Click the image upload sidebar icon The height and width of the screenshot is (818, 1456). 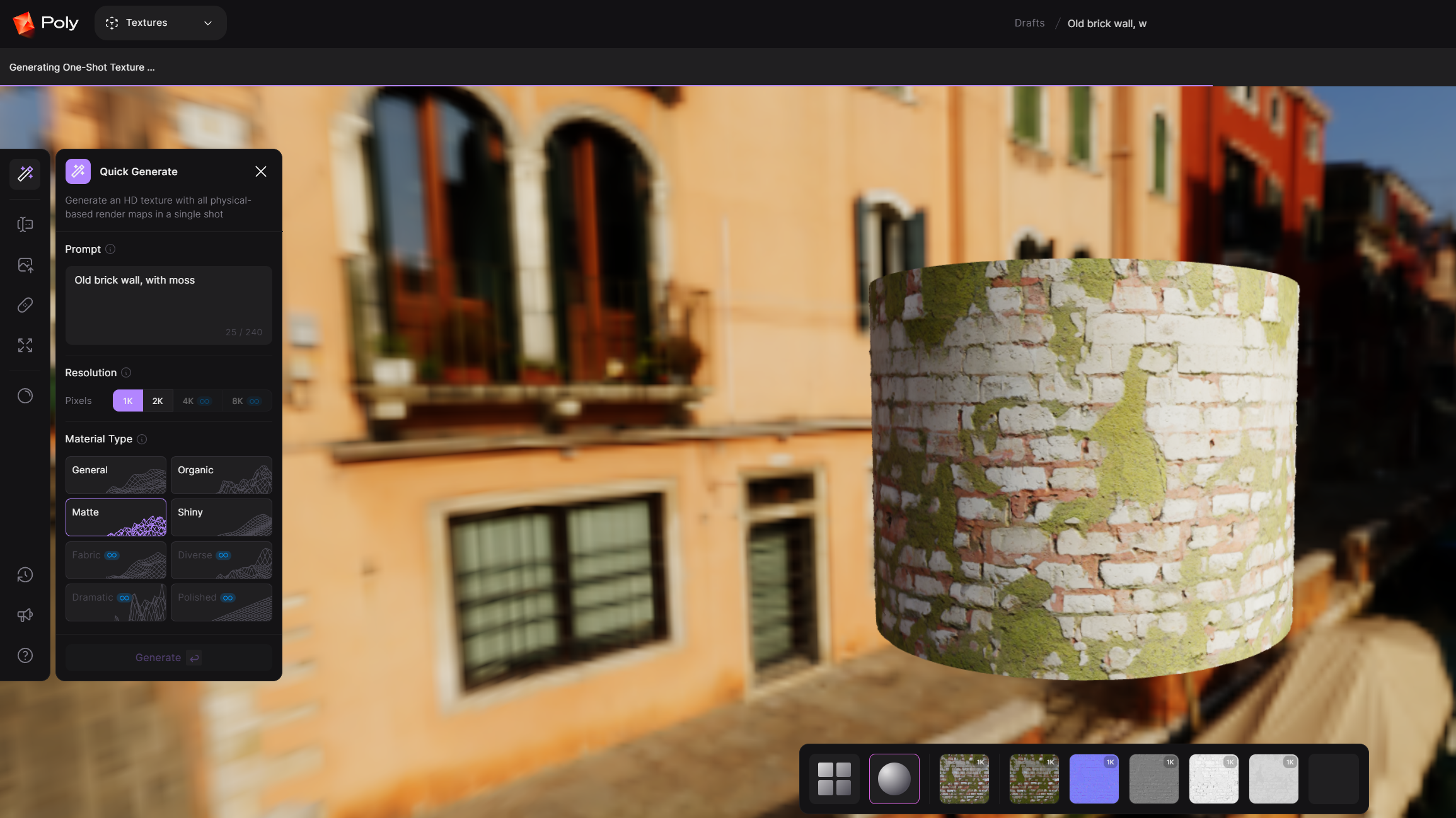pyautogui.click(x=25, y=265)
